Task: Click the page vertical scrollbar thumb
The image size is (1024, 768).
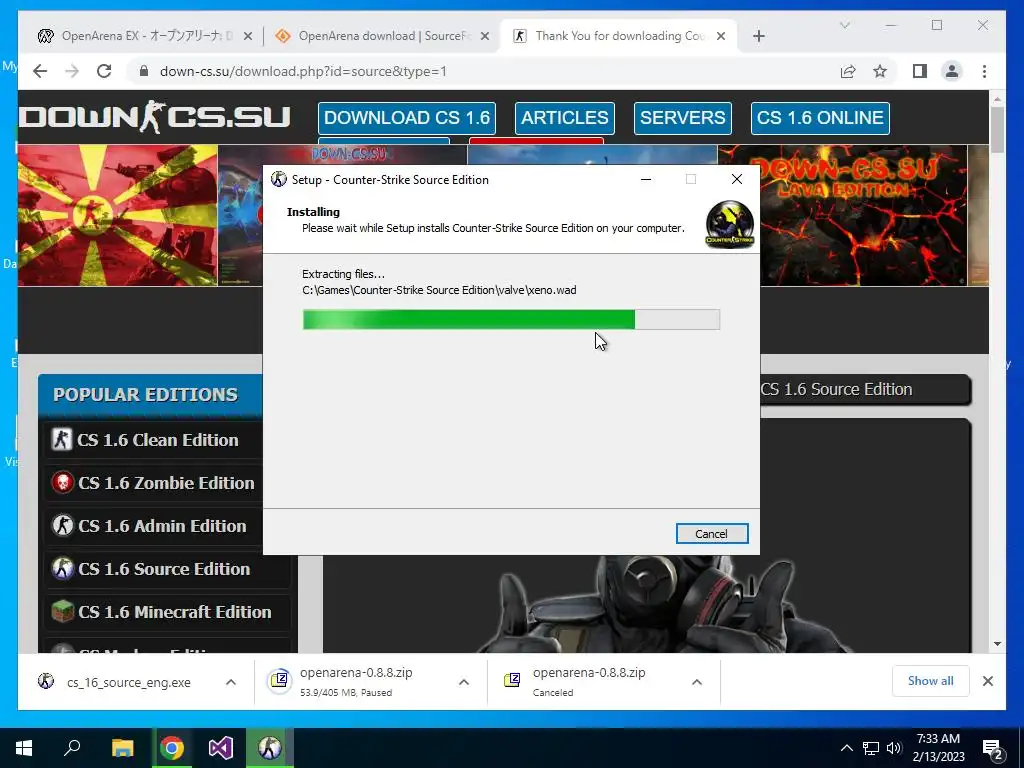Action: point(997,129)
